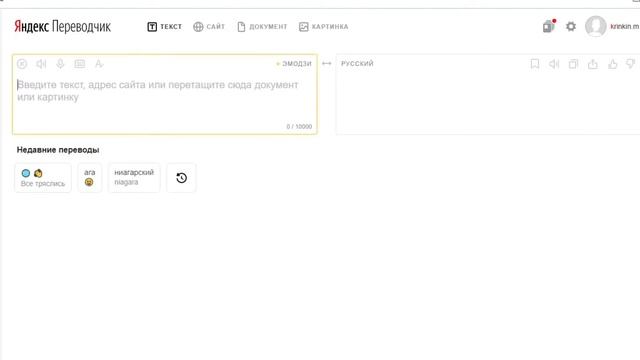
Task: Open the virtual keyboard icon
Action: [x=80, y=64]
